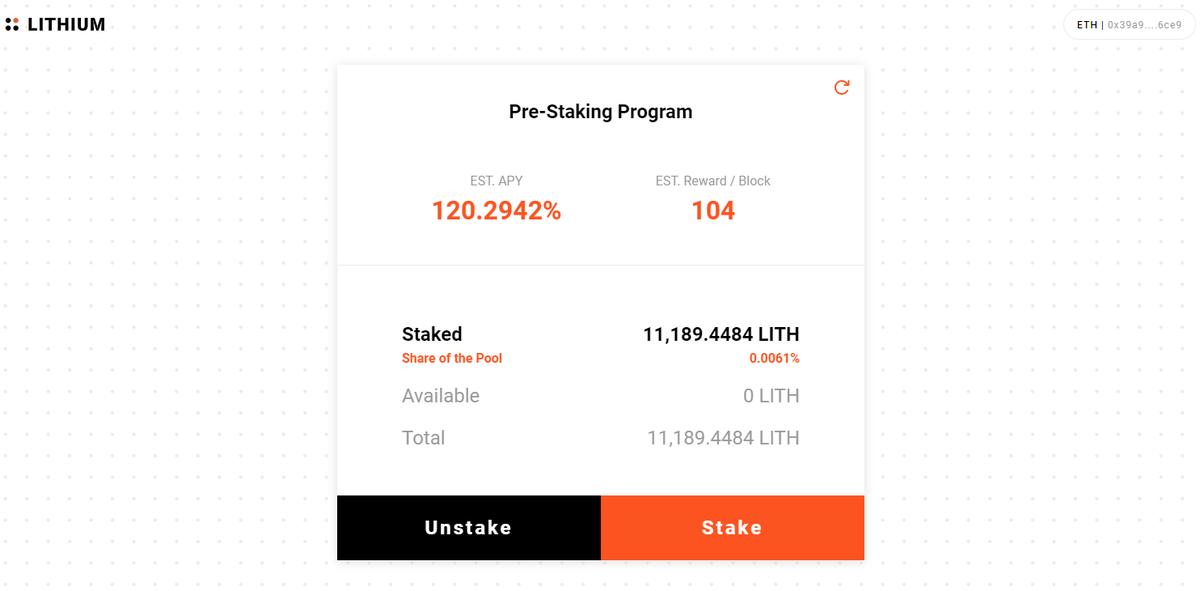This screenshot has width=1200, height=591.
Task: Click the Lithium four-dot logo icon
Action: (x=12, y=24)
